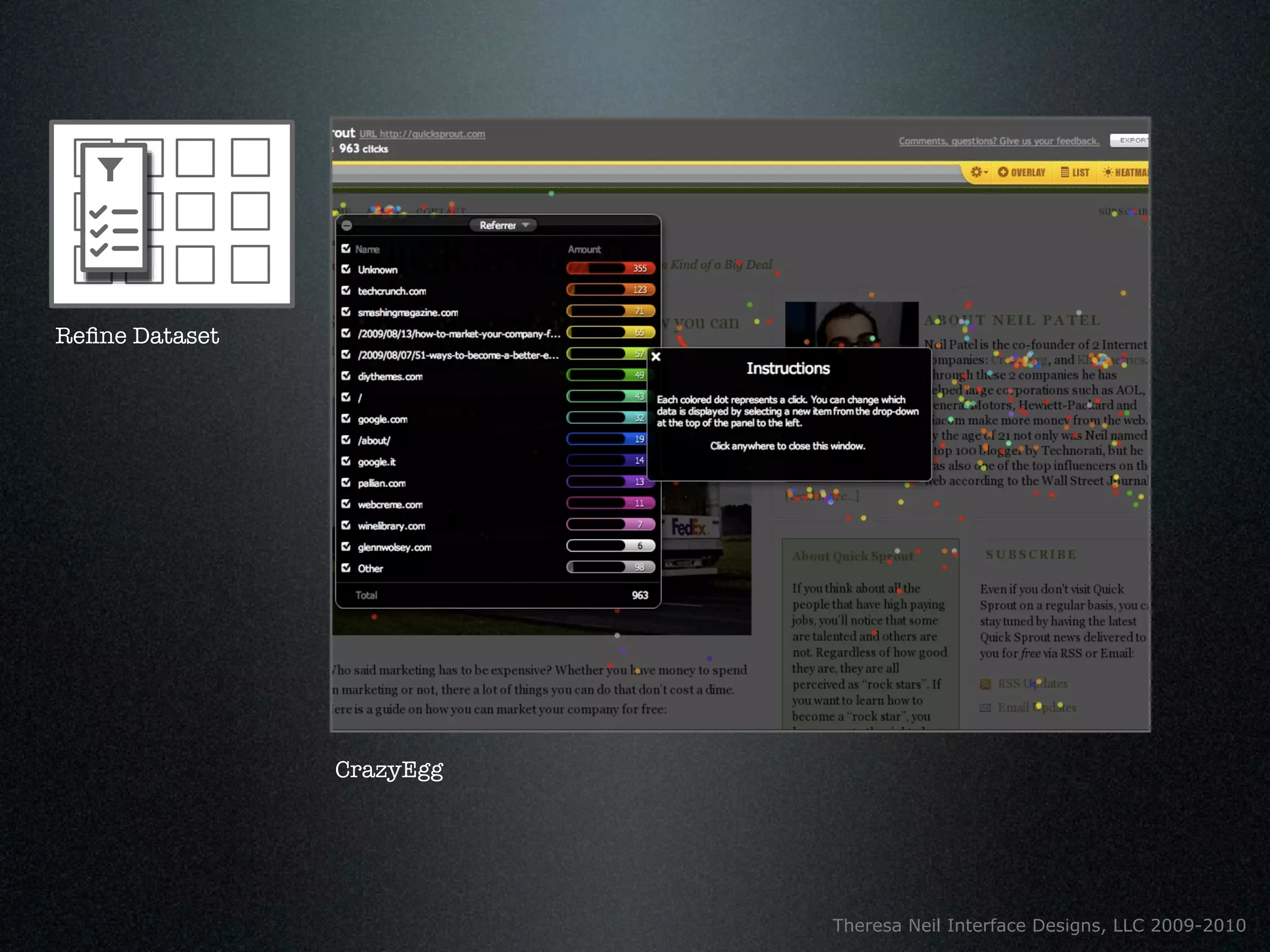Image resolution: width=1270 pixels, height=952 pixels.
Task: Uncheck the /about/ checkbox
Action: tap(346, 439)
